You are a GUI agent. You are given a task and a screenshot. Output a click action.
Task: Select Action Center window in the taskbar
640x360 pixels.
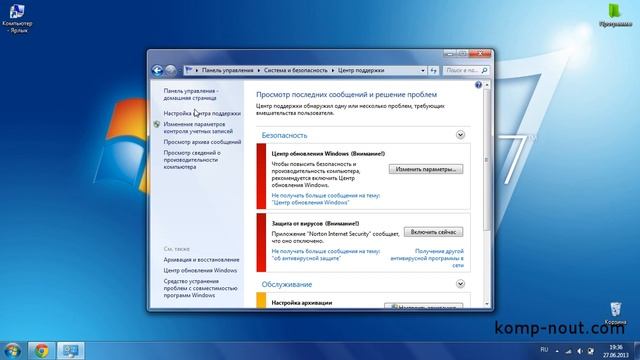(70, 351)
